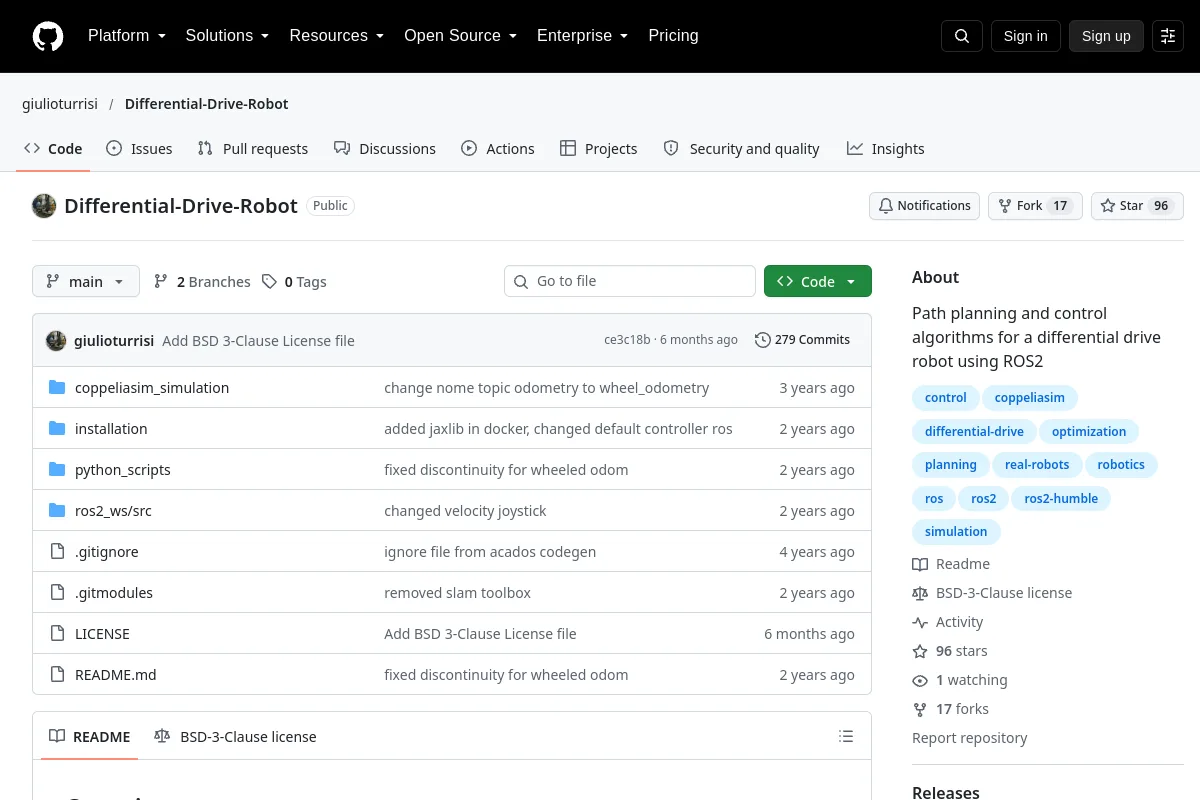1200x800 pixels.
Task: Expand the main branch selector
Action: pos(86,282)
